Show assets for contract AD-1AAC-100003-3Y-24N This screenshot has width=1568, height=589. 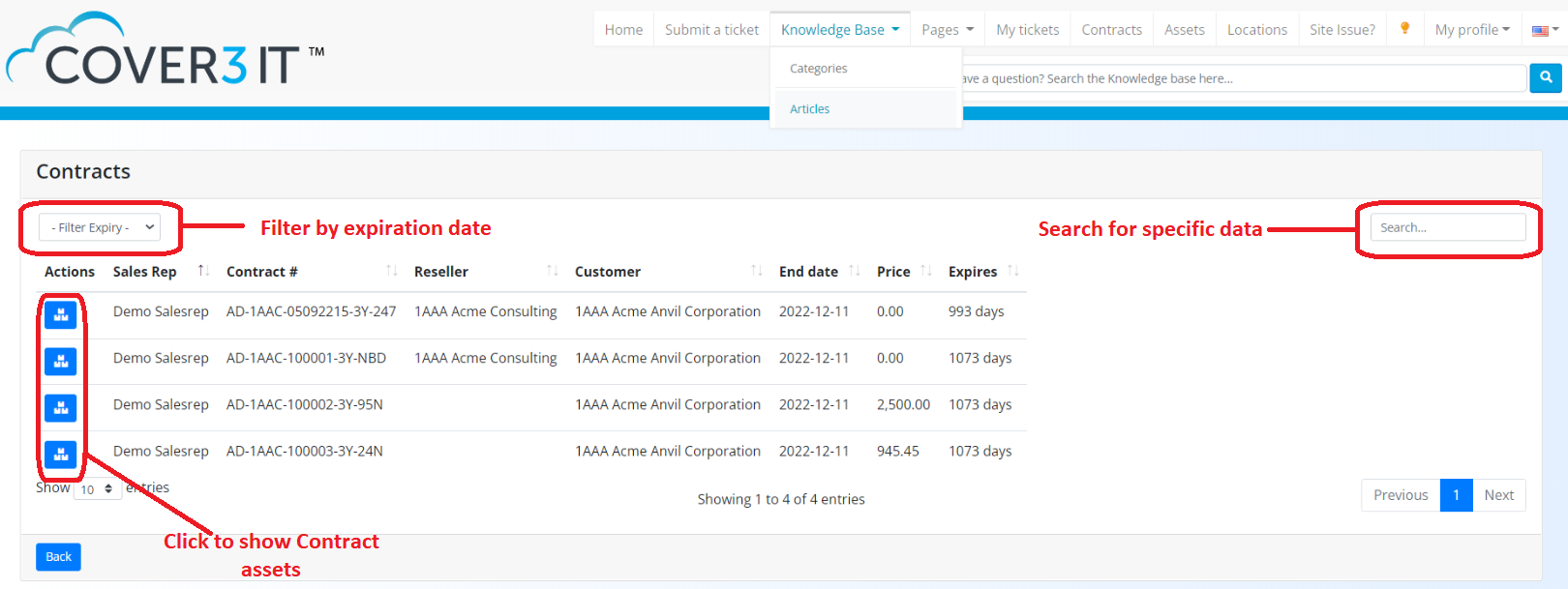60,455
